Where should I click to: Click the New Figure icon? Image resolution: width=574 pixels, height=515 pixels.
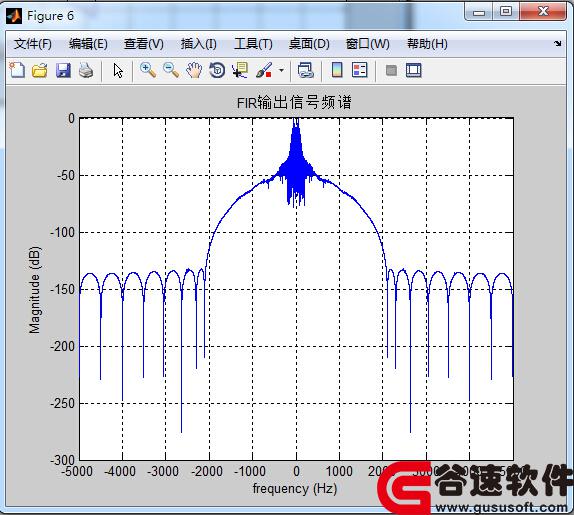(17, 70)
